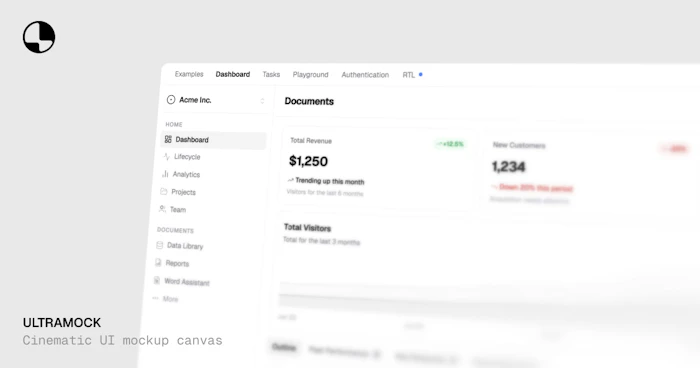Click the Trending up this month text
Screen dimensions: 700x368
click(329, 181)
